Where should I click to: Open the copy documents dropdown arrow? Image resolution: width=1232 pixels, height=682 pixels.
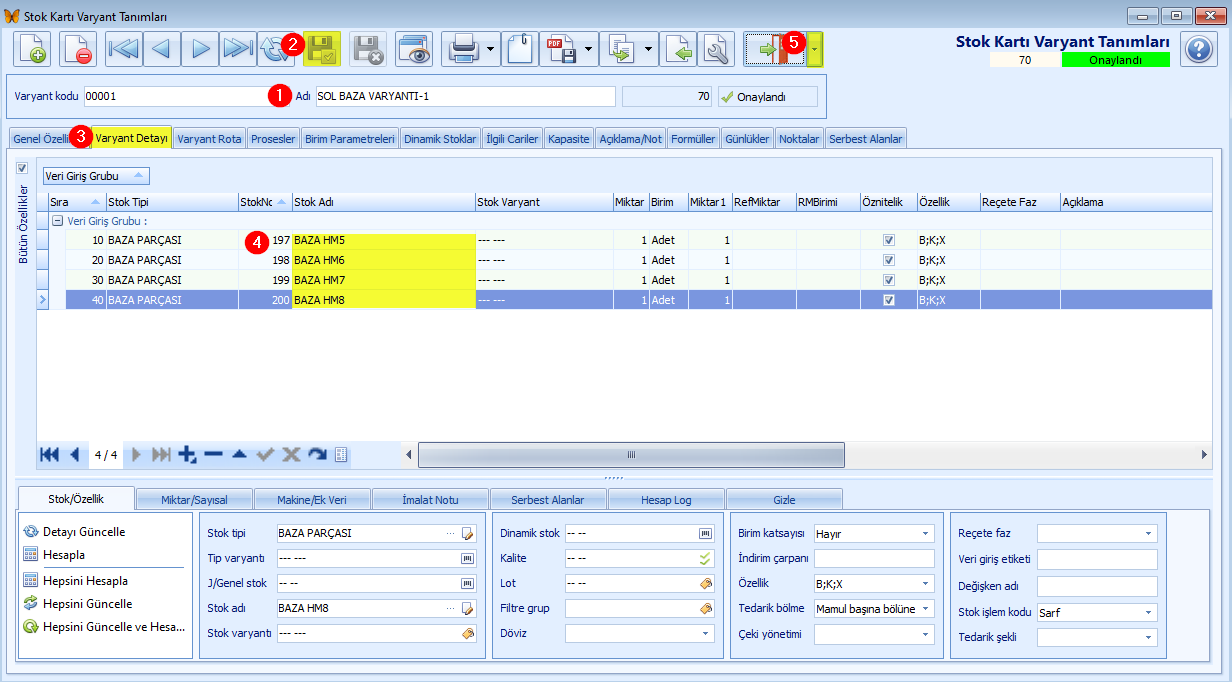(x=648, y=48)
